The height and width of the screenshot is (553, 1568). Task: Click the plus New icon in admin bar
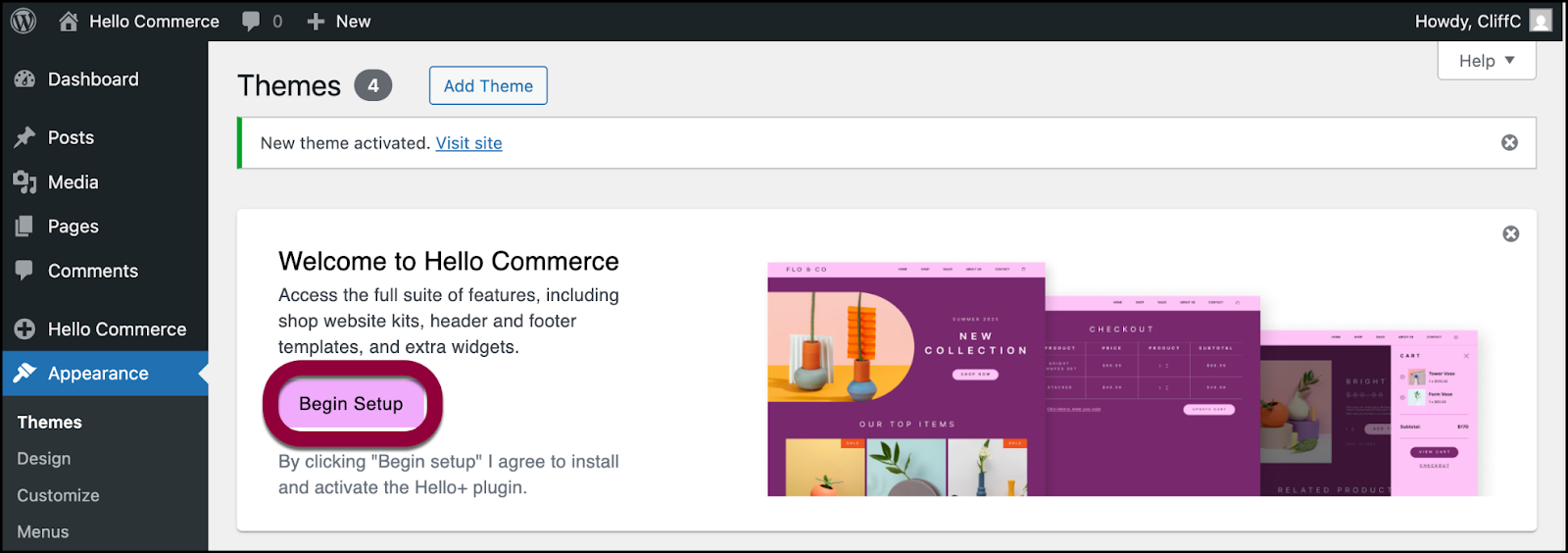(316, 22)
